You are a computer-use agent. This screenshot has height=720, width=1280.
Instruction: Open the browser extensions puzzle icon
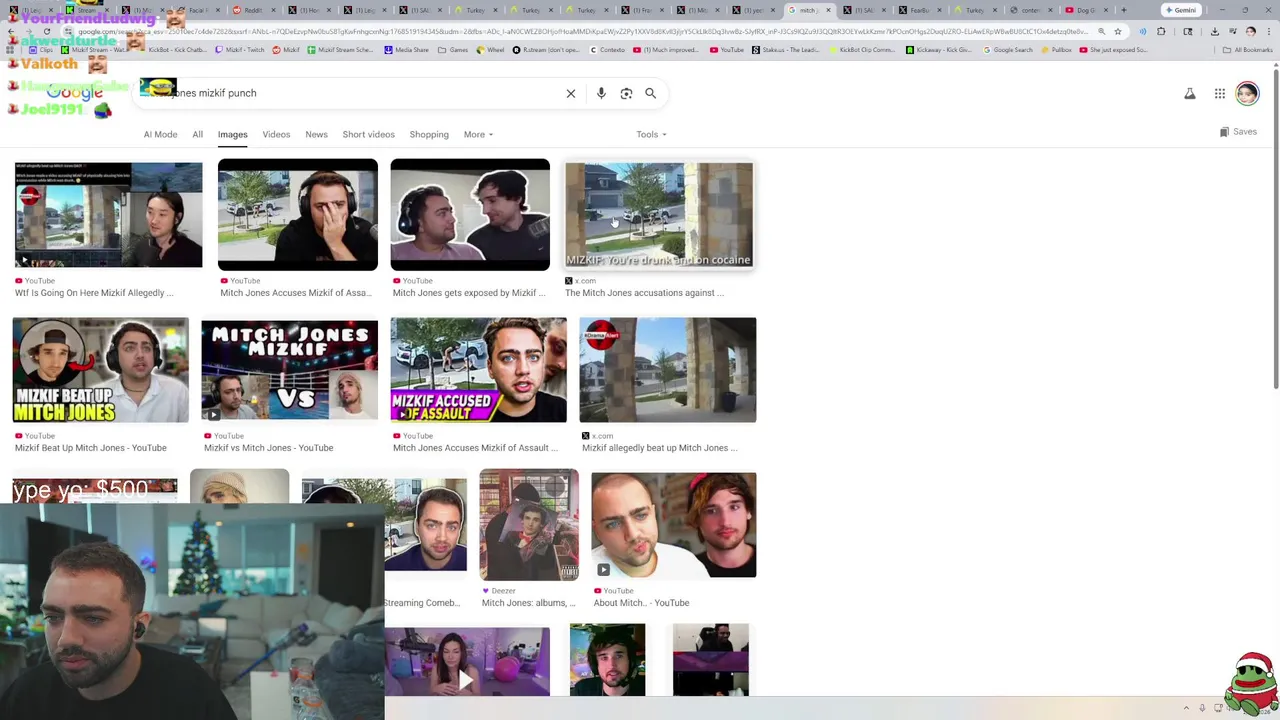[1161, 31]
